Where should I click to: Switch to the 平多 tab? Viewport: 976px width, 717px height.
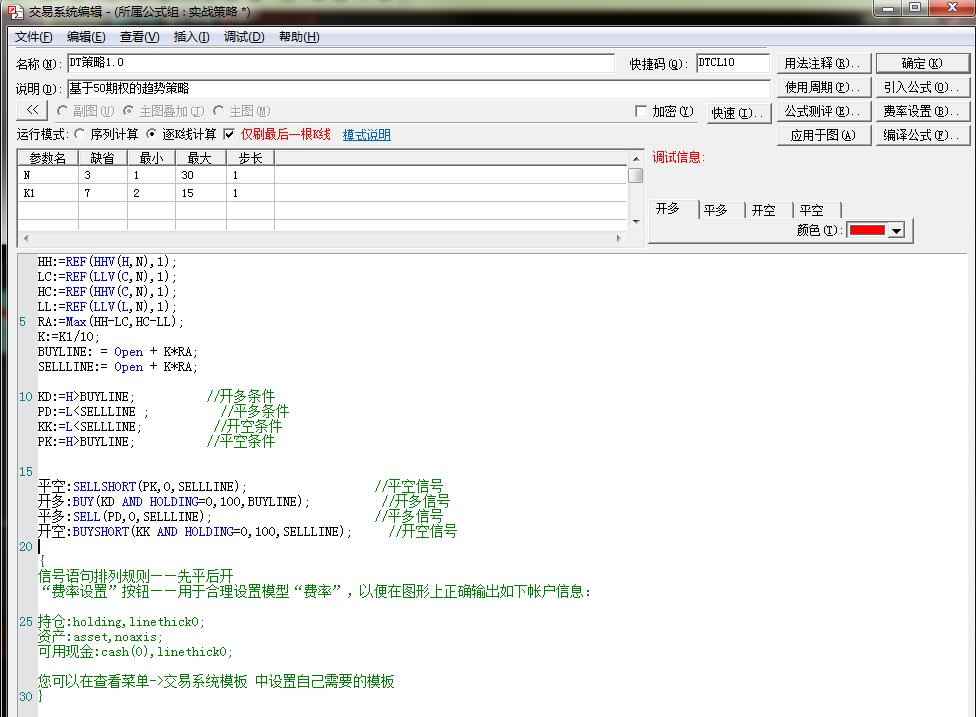click(716, 210)
